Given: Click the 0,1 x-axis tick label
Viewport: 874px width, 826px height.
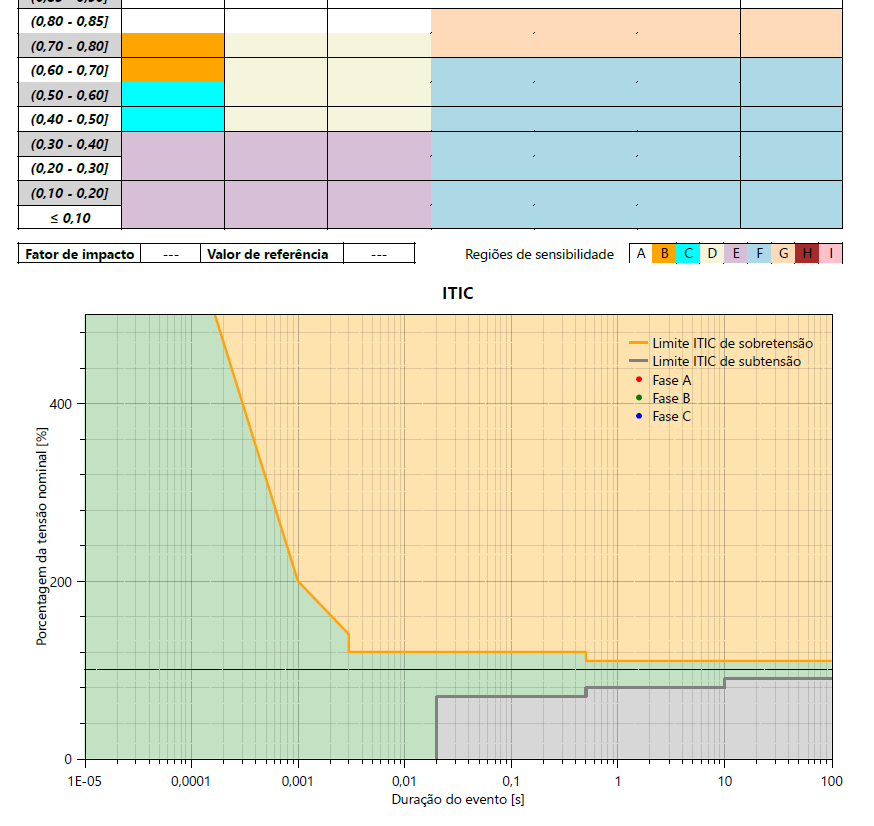Looking at the screenshot, I should (511, 781).
